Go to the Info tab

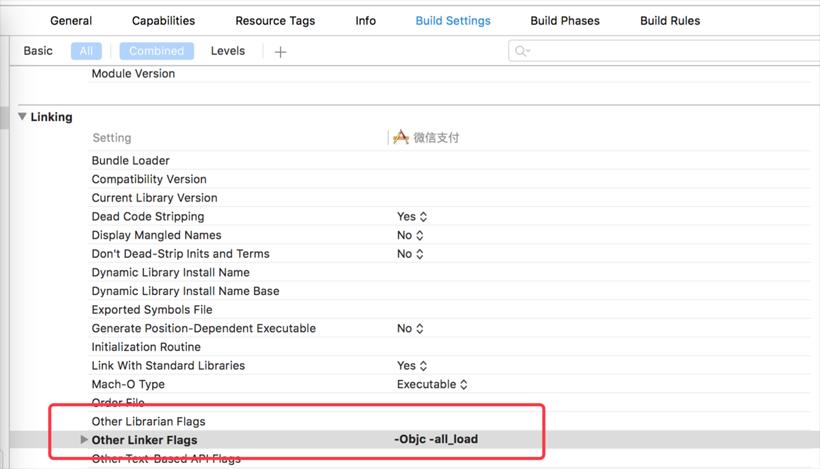pyautogui.click(x=365, y=21)
